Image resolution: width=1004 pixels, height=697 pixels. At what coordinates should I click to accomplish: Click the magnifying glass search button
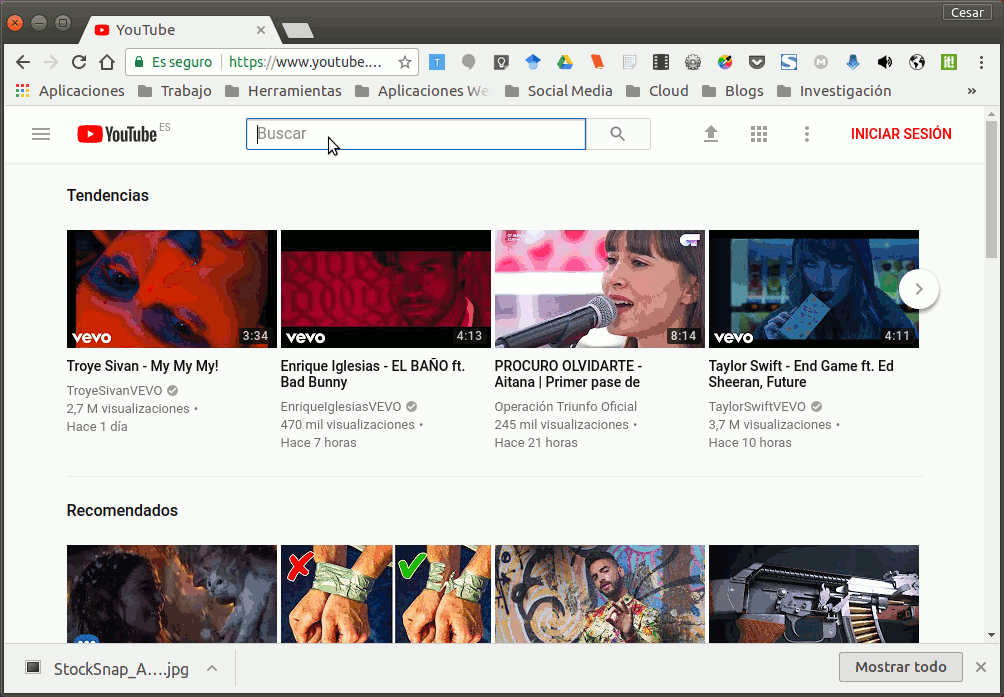(x=618, y=134)
